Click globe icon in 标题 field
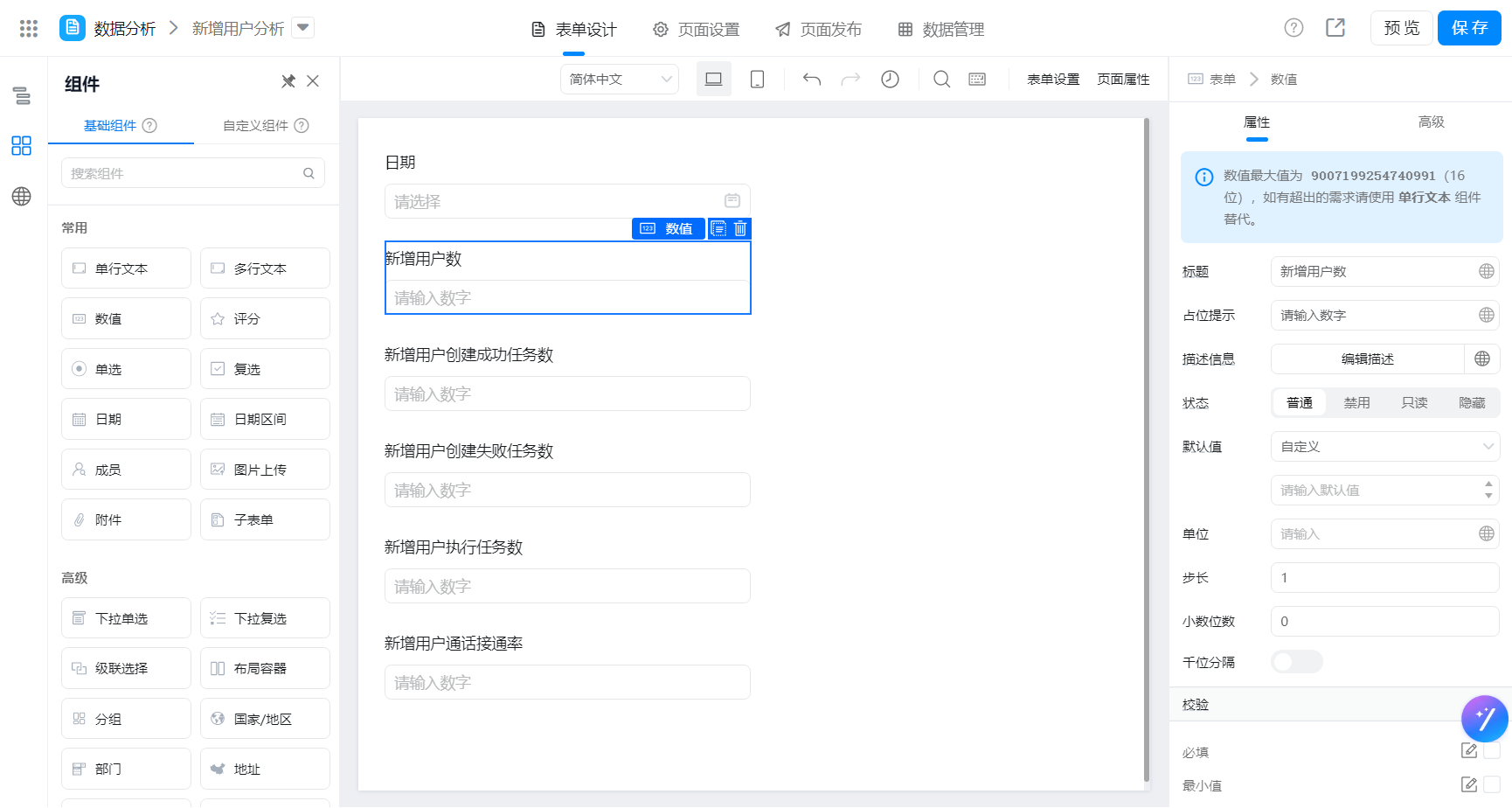Screen dimensions: 1512x808 tap(1486, 271)
